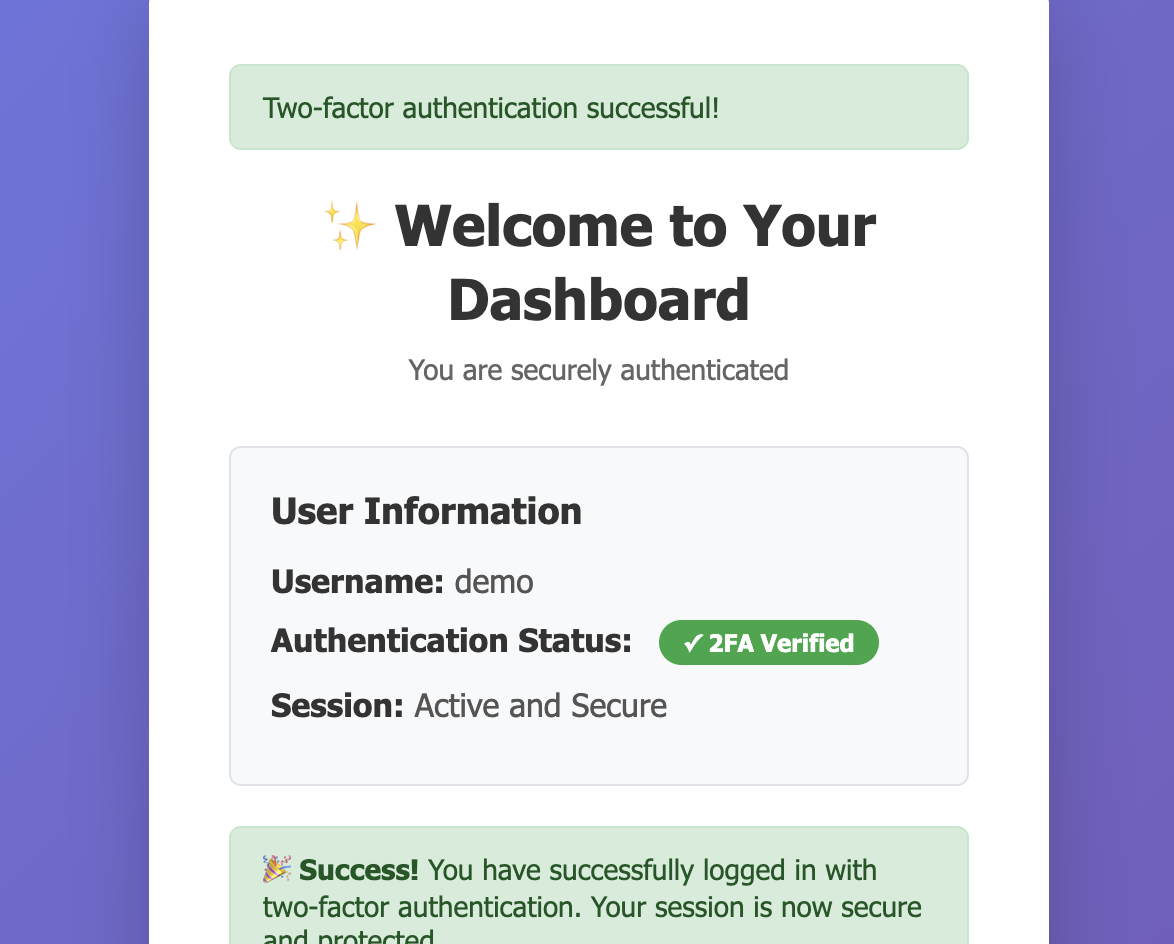The image size is (1174, 944).
Task: Click the party popper emoji
Action: tap(277, 869)
